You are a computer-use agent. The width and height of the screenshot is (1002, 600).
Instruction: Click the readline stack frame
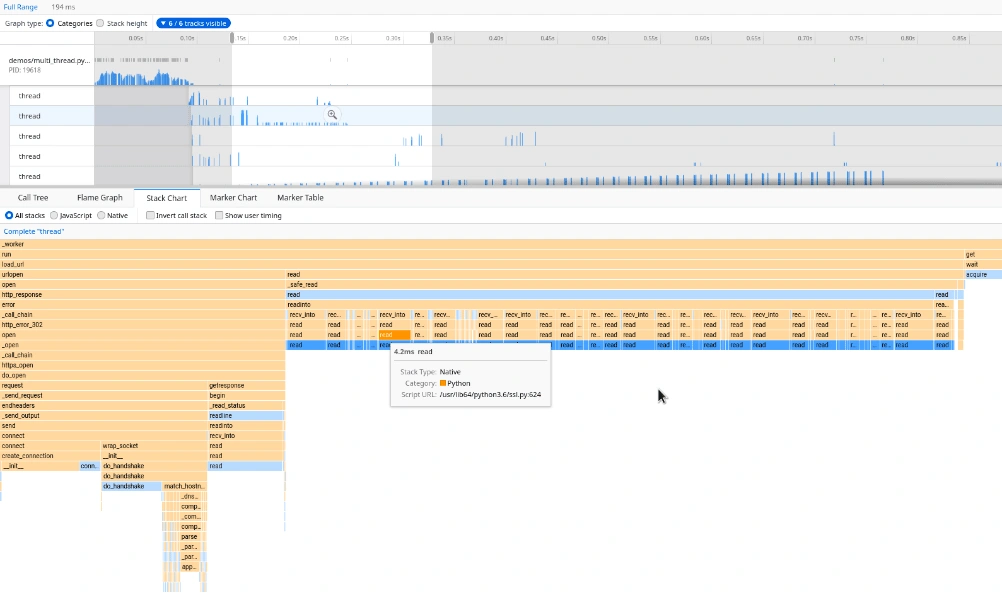pos(247,416)
